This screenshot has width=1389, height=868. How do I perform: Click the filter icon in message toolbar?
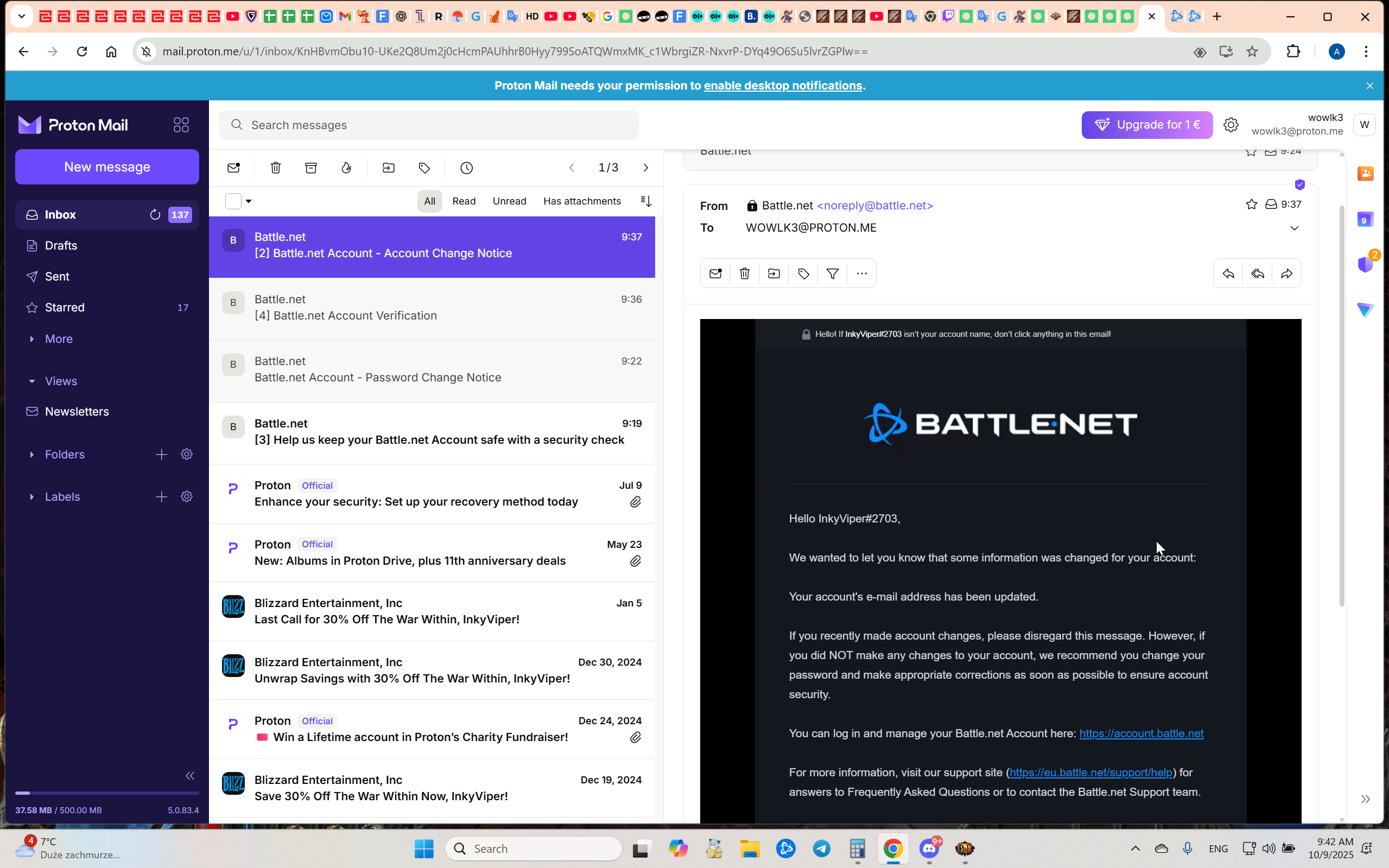[x=832, y=274]
